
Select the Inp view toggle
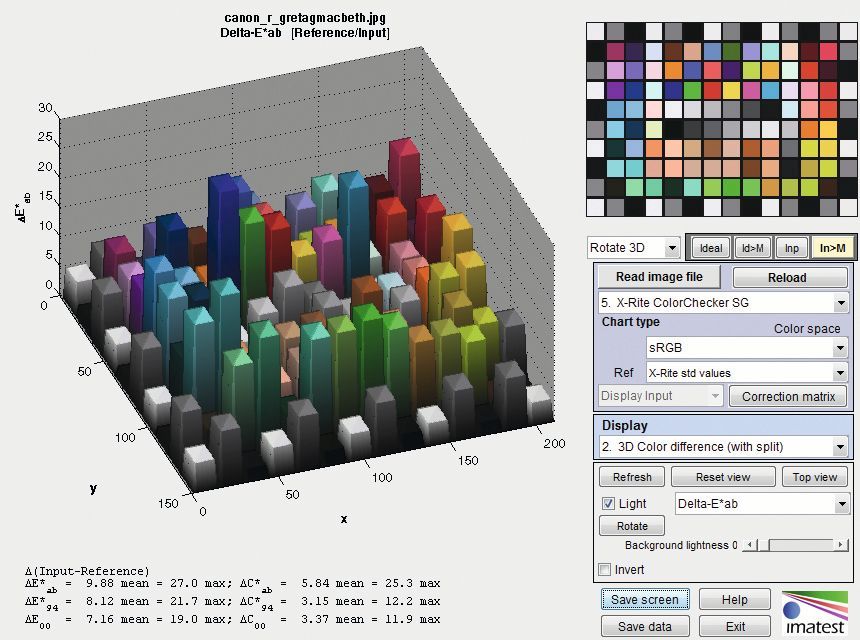pos(791,248)
